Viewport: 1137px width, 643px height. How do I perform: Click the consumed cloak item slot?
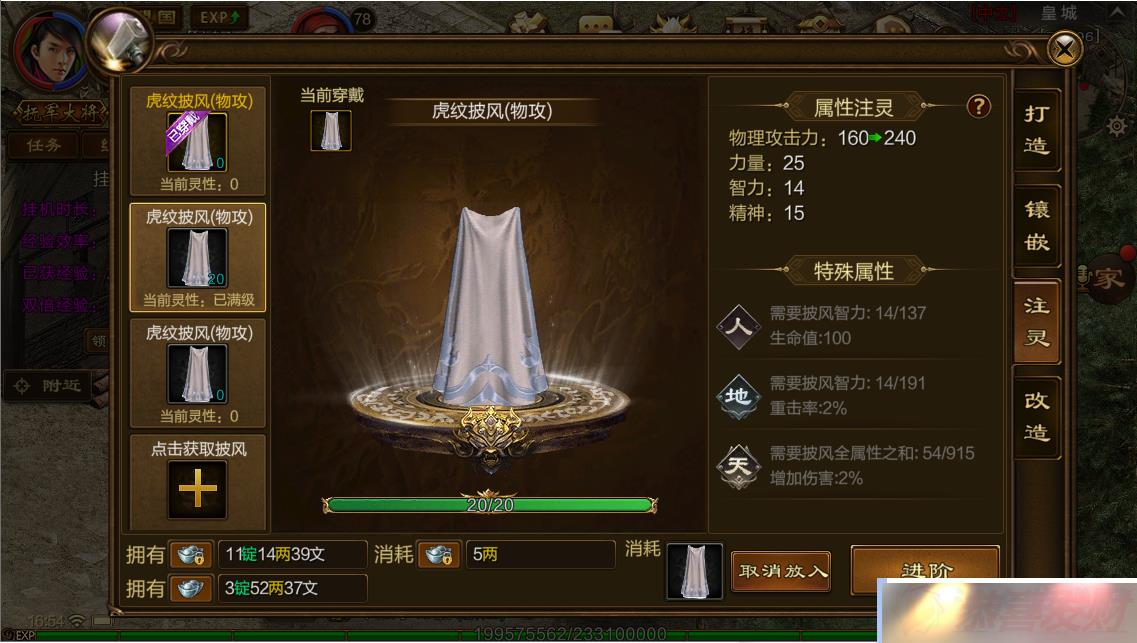point(695,571)
